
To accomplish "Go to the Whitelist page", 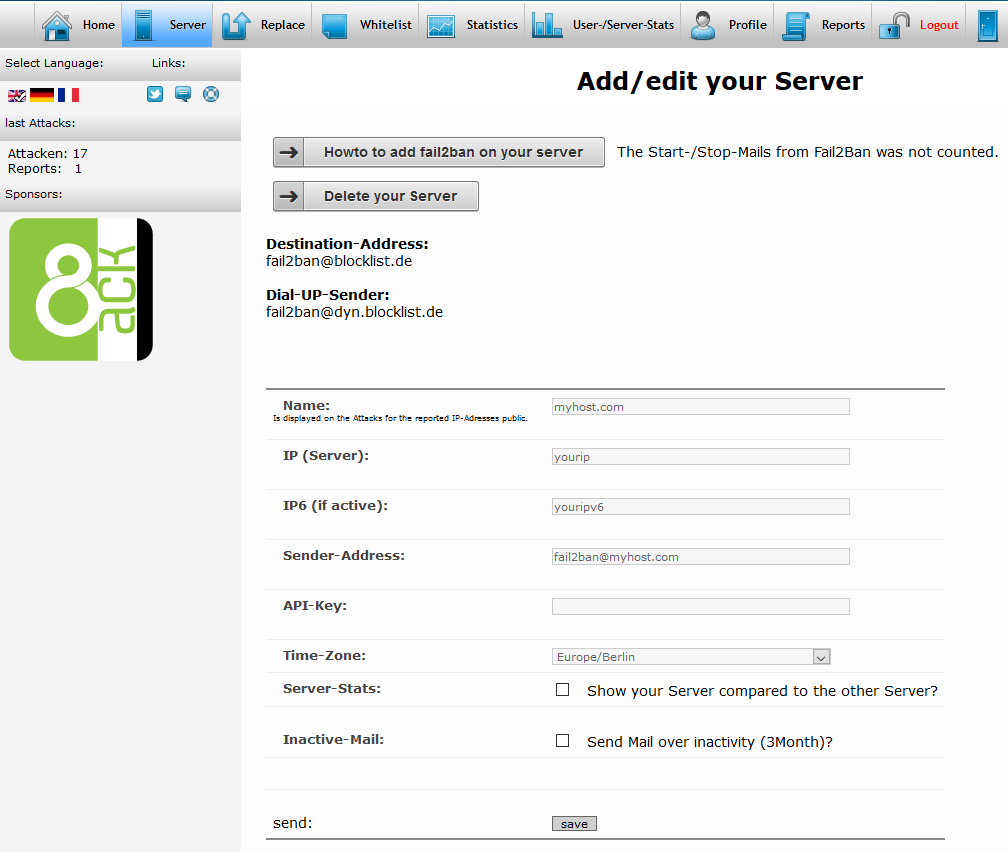I will [x=366, y=25].
